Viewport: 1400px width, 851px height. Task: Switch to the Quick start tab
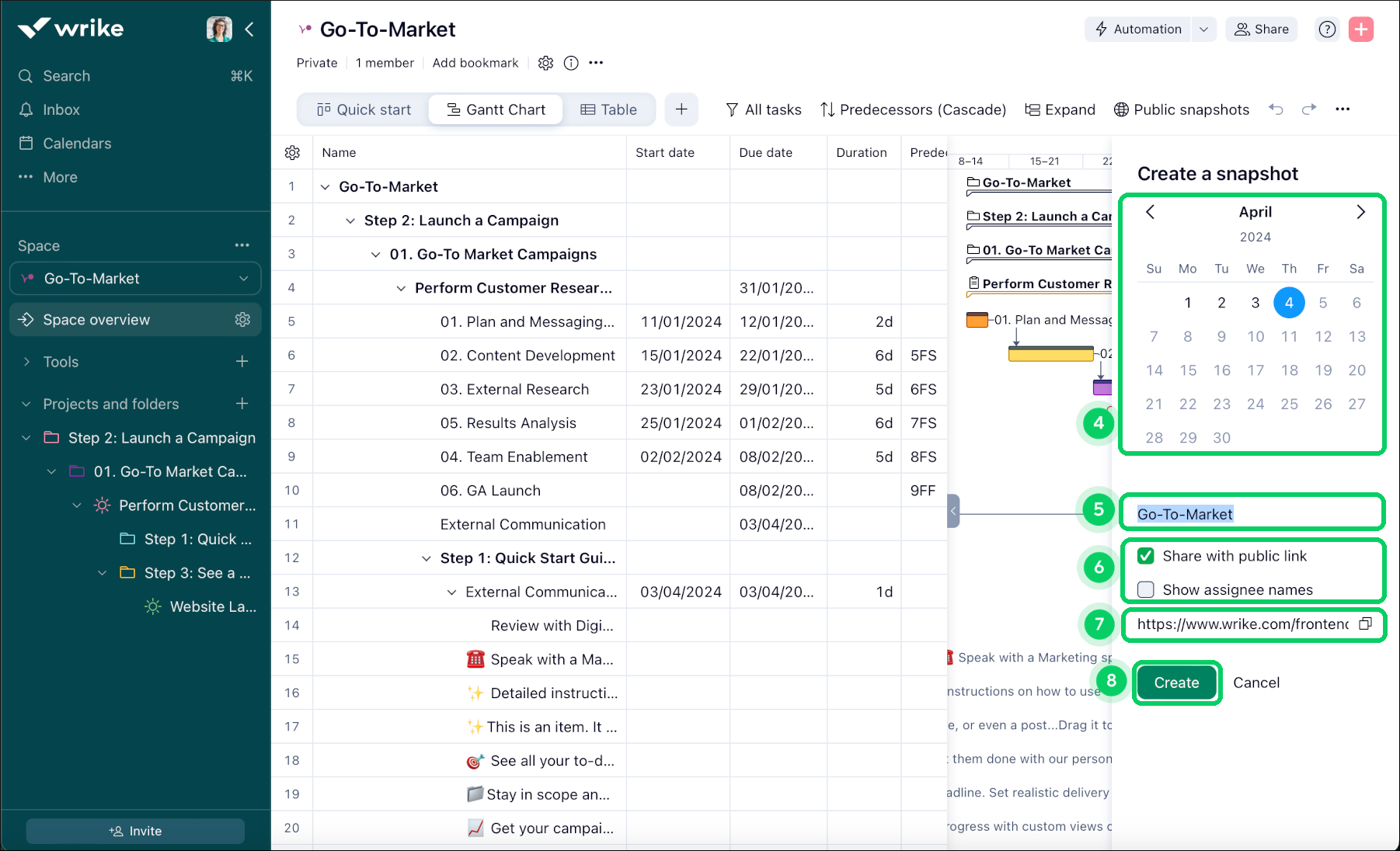(x=364, y=109)
